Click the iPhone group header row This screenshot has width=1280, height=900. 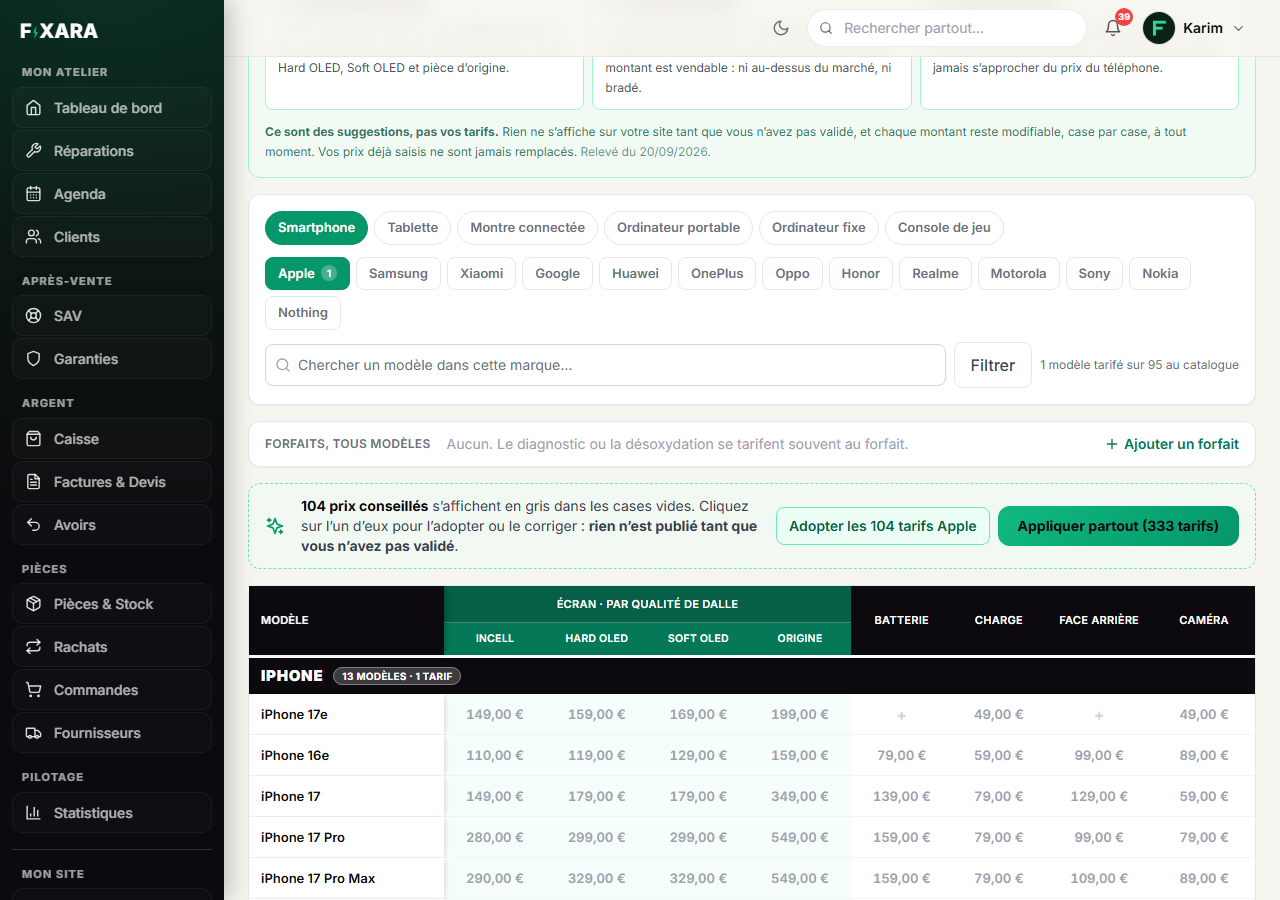[x=752, y=676]
